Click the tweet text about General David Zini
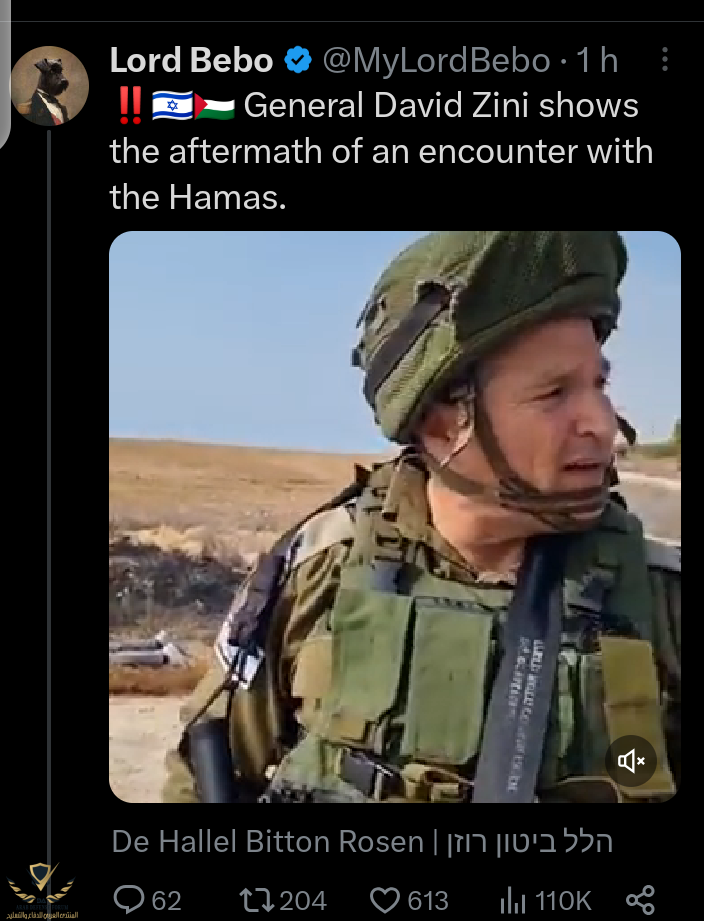The height and width of the screenshot is (921, 704). click(382, 151)
